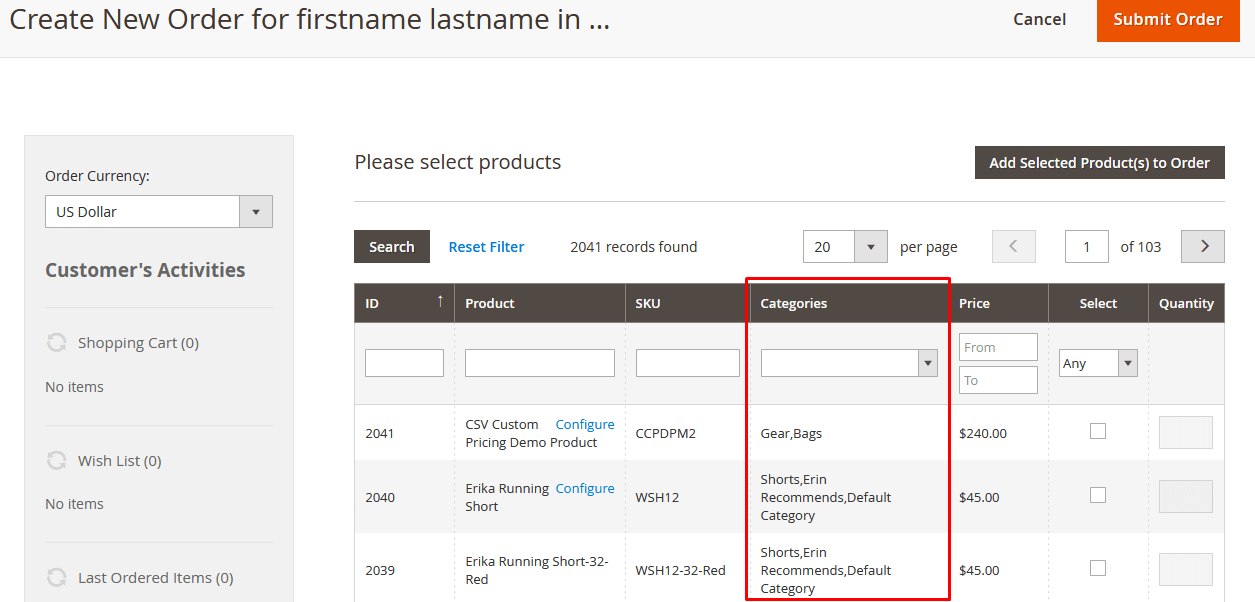Click the Product name filter field
1255x602 pixels.
coord(540,363)
